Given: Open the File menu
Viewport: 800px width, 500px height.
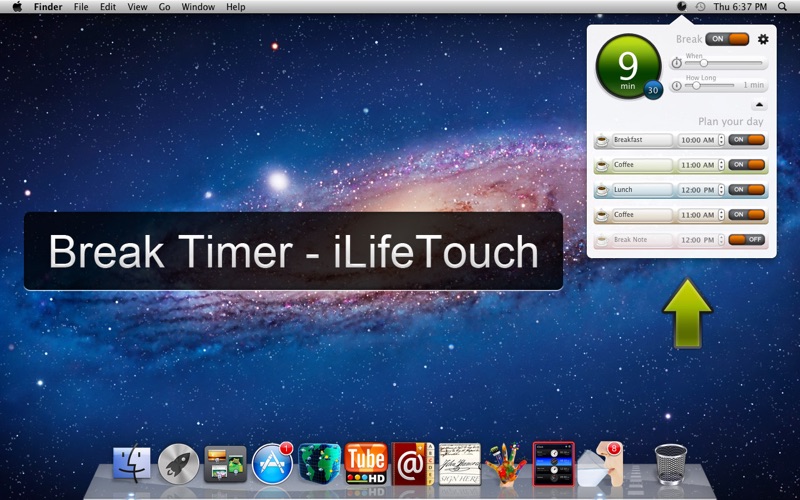Looking at the screenshot, I should 81,7.
